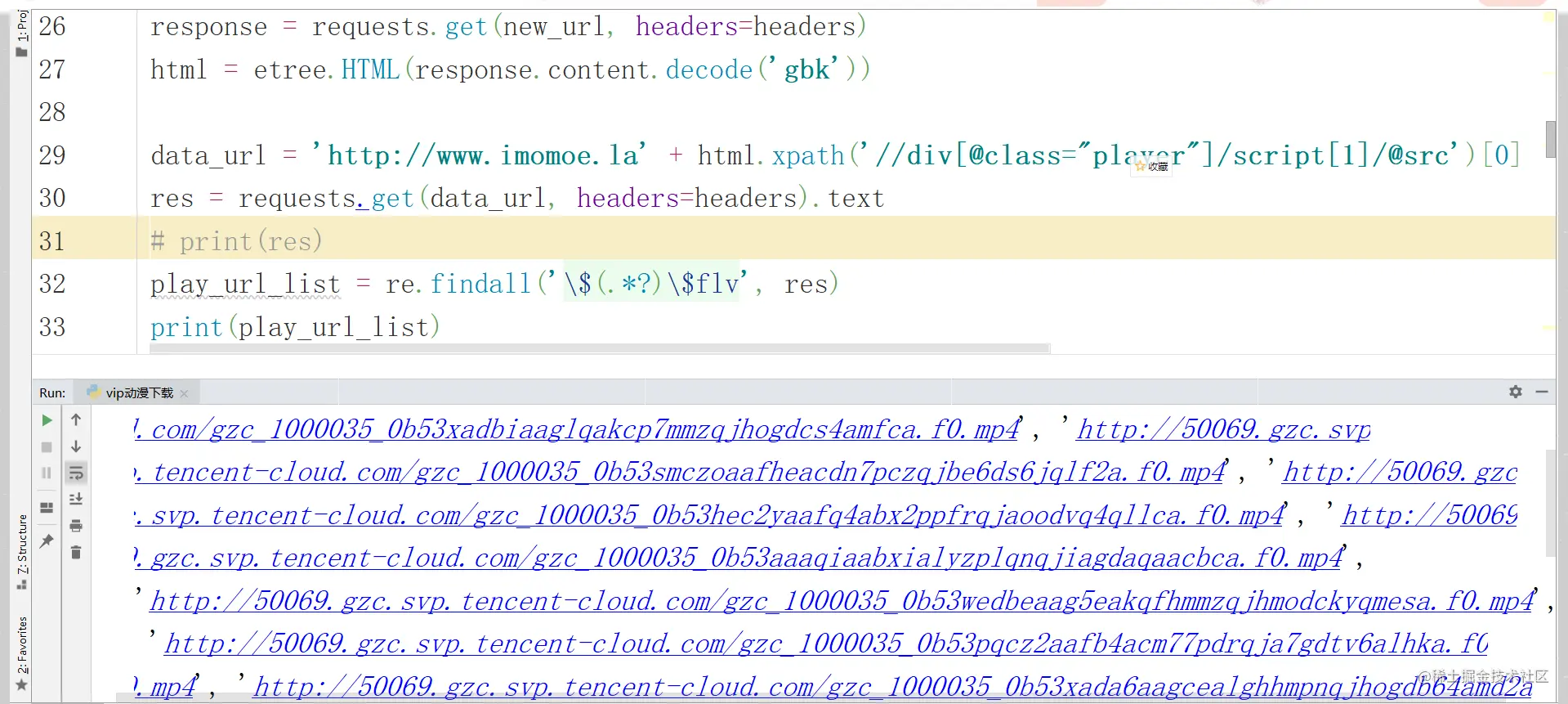Image resolution: width=1568 pixels, height=704 pixels.
Task: Open the http://50069.gzc.svp link on first console line
Action: click(x=1223, y=429)
